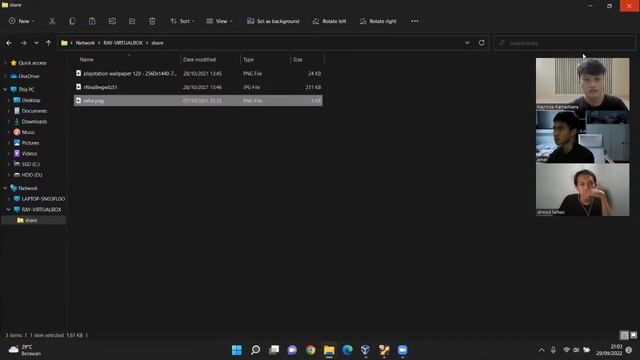Image resolution: width=640 pixels, height=360 pixels.
Task: Open Pictures folder in sidebar
Action: point(30,143)
